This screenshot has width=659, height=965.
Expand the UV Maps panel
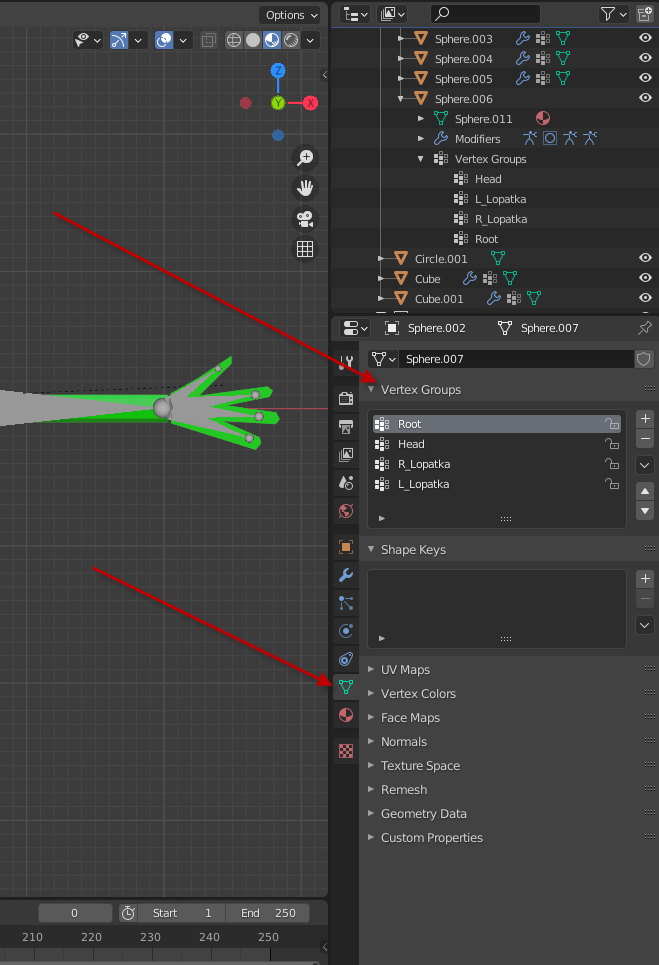[371, 669]
